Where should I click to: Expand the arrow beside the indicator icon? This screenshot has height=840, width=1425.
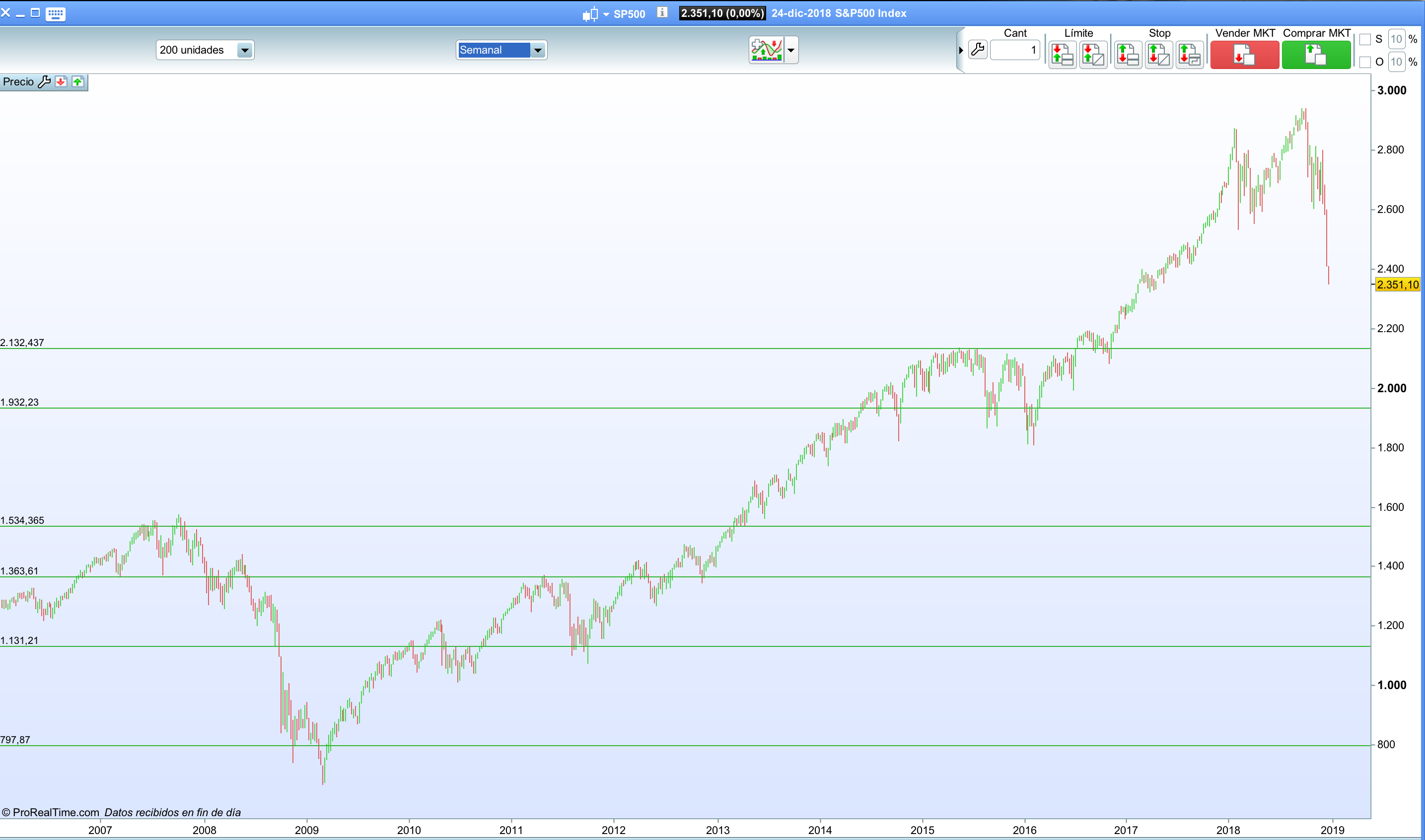[791, 50]
